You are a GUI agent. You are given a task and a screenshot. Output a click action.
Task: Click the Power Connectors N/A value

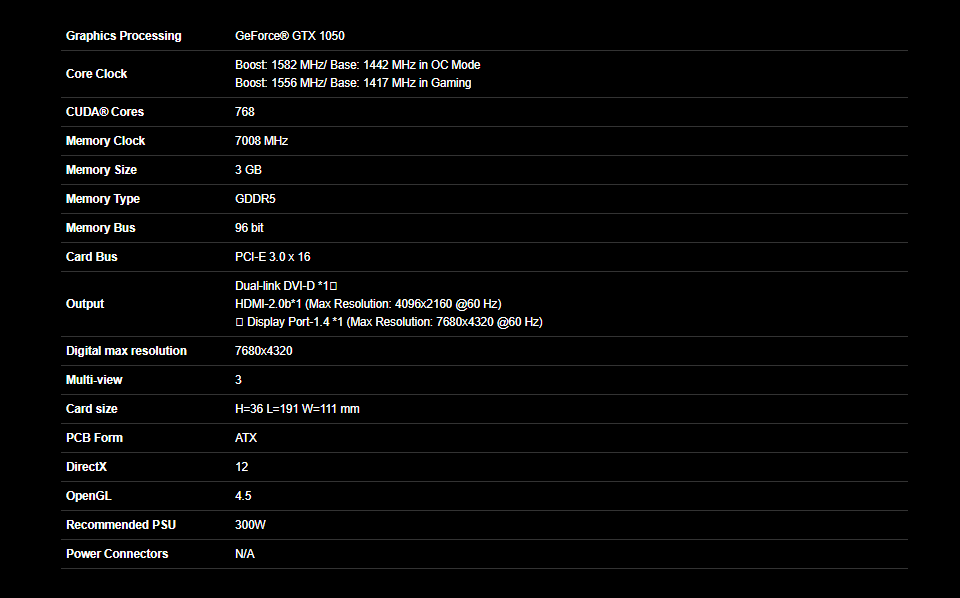point(245,554)
